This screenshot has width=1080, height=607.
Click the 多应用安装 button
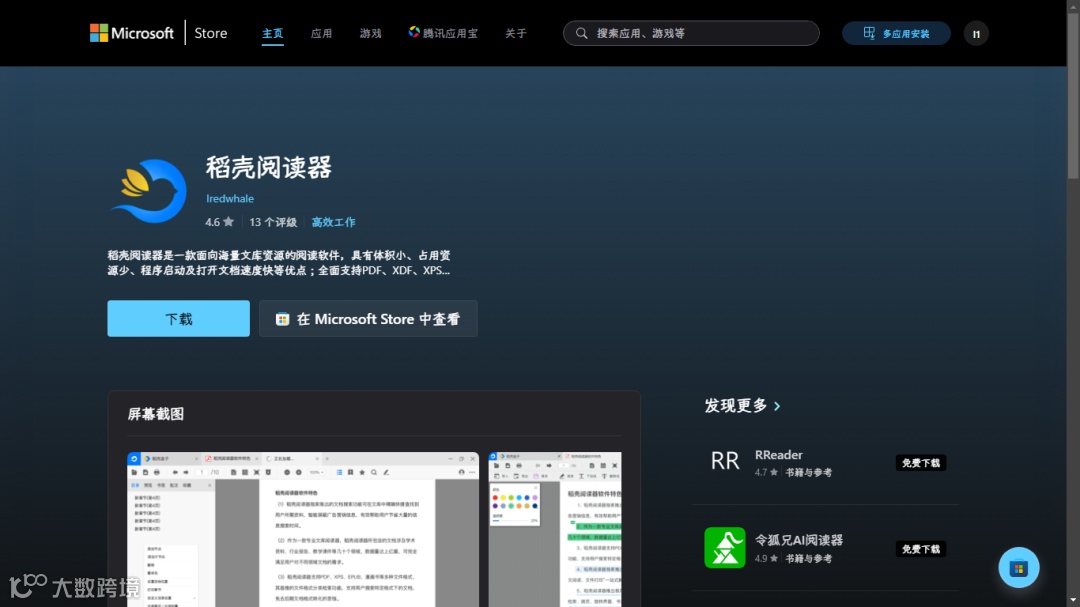(896, 33)
